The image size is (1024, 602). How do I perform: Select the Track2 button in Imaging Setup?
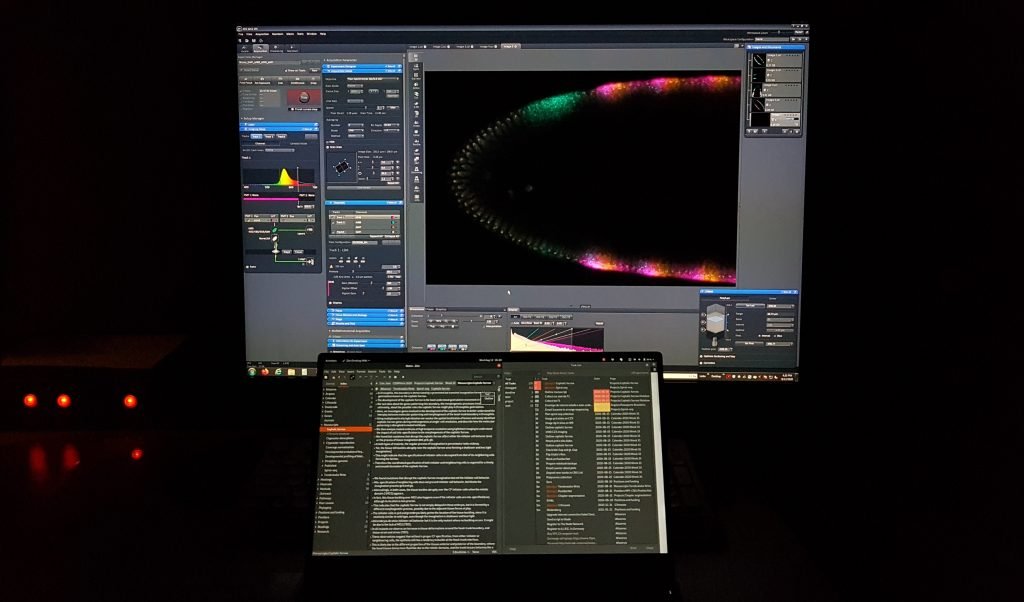click(x=270, y=136)
